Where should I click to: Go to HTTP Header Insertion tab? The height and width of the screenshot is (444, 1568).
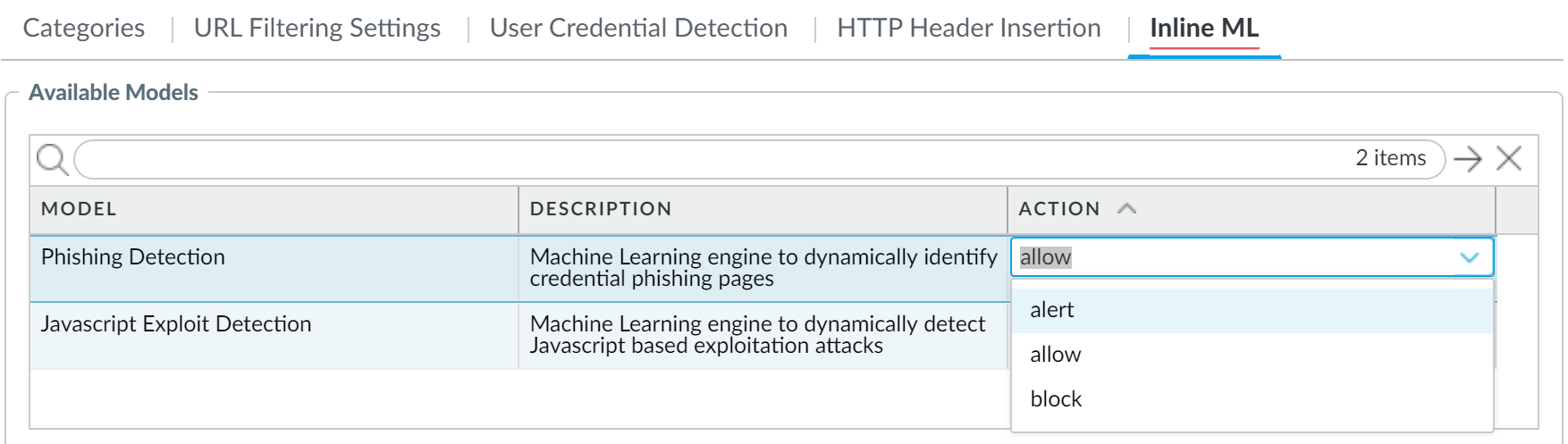(x=969, y=28)
